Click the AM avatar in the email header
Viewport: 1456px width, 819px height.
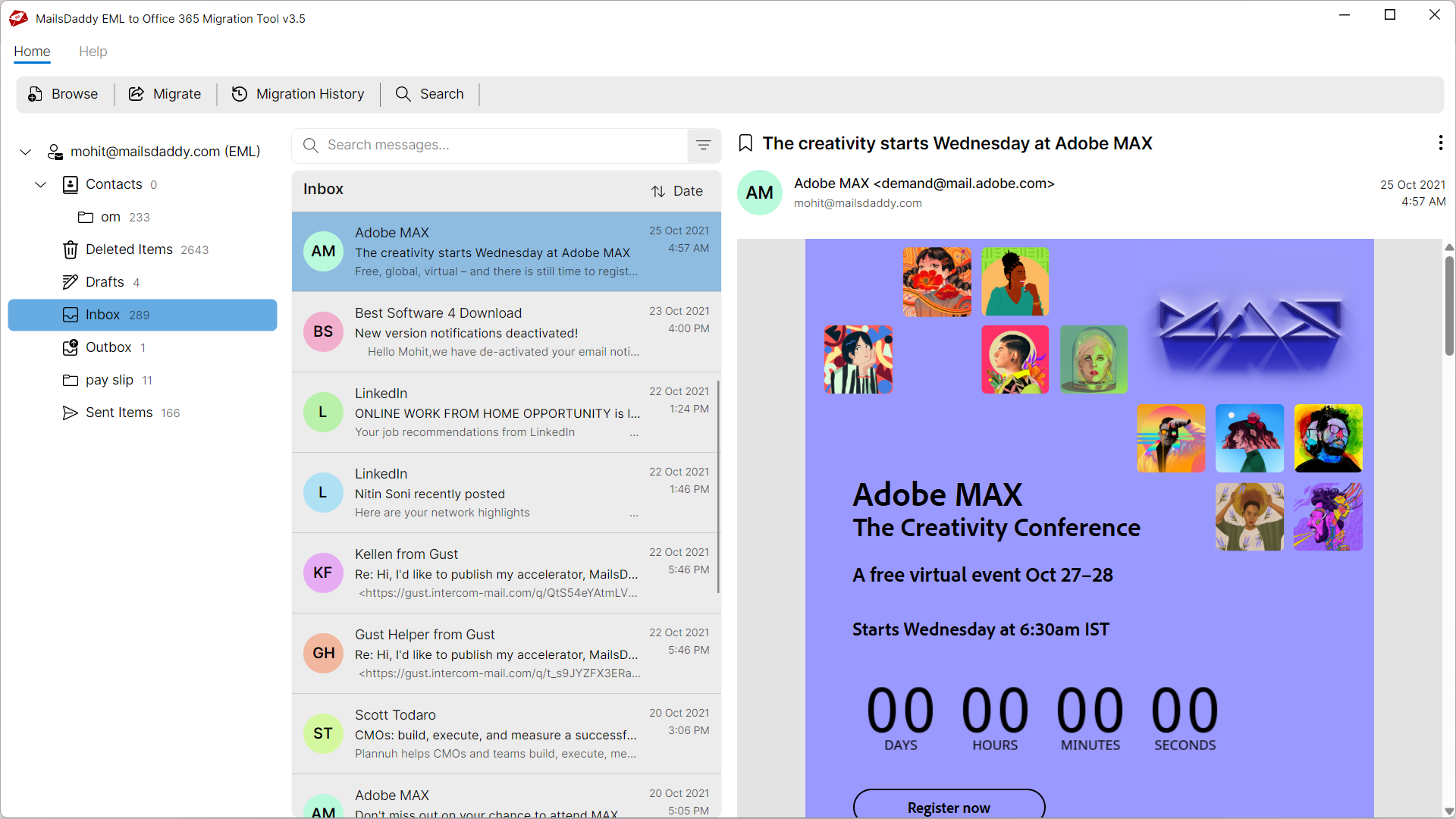coord(760,193)
